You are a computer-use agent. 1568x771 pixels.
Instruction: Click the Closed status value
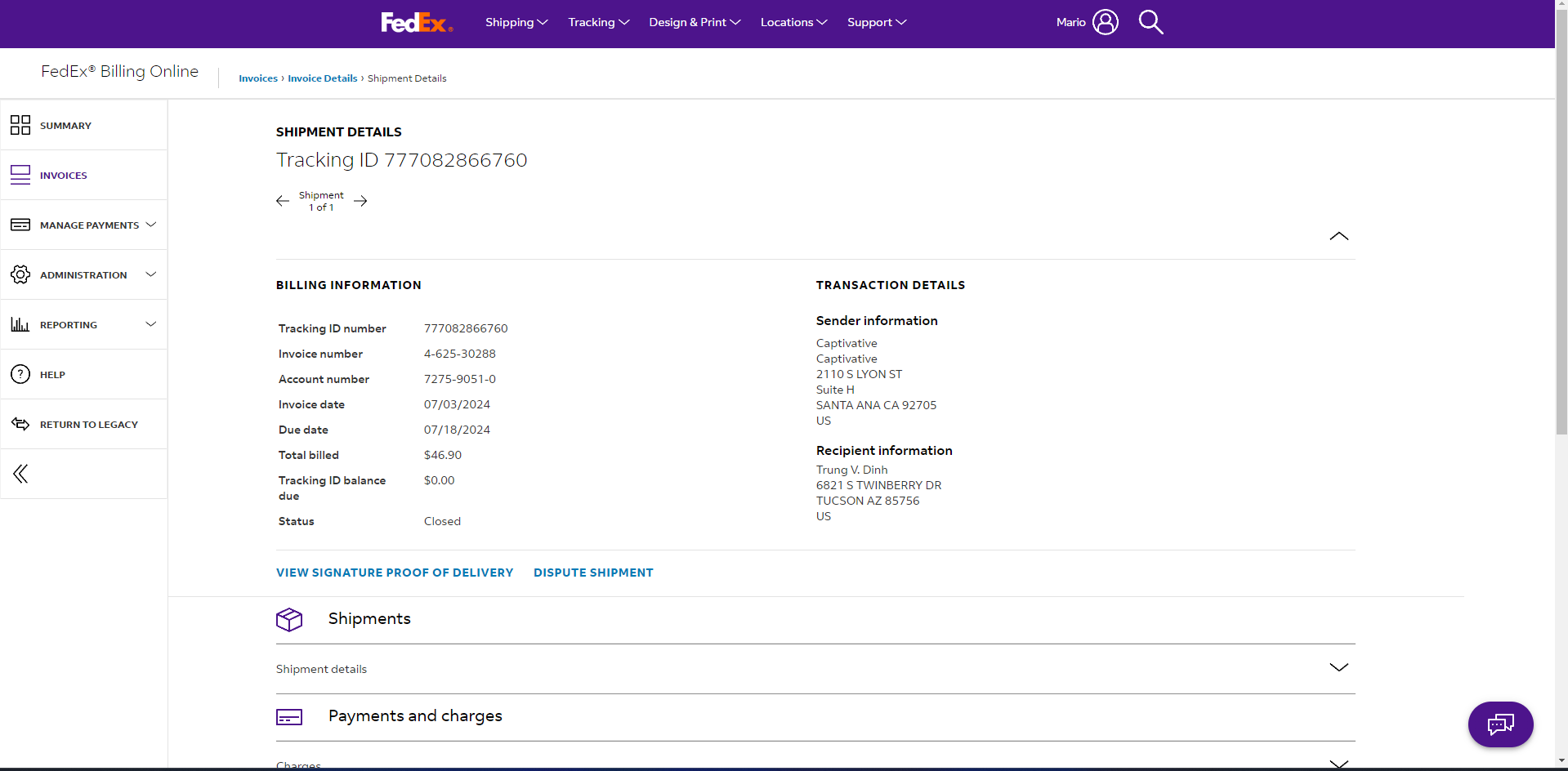click(x=442, y=521)
